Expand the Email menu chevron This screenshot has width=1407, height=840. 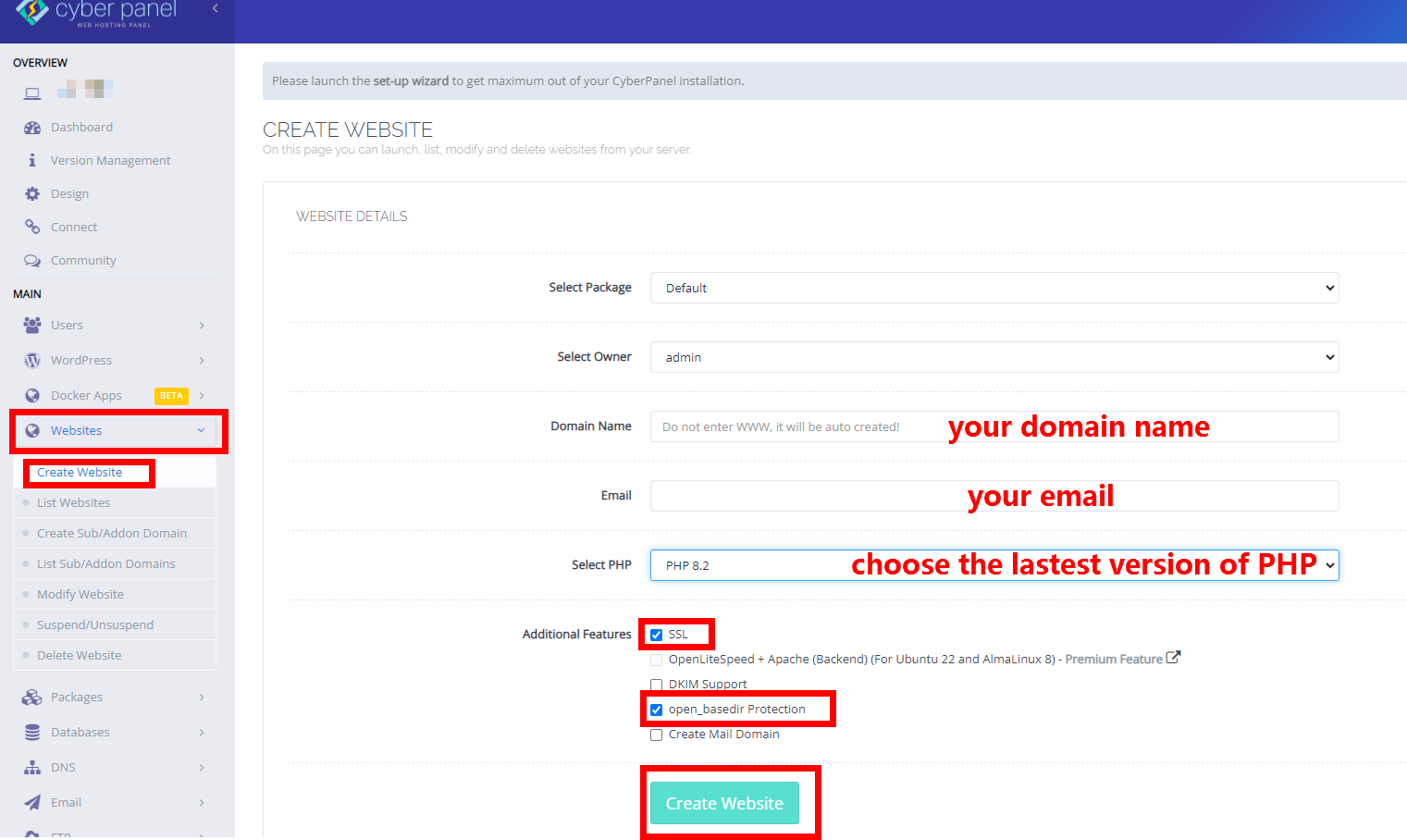click(202, 803)
